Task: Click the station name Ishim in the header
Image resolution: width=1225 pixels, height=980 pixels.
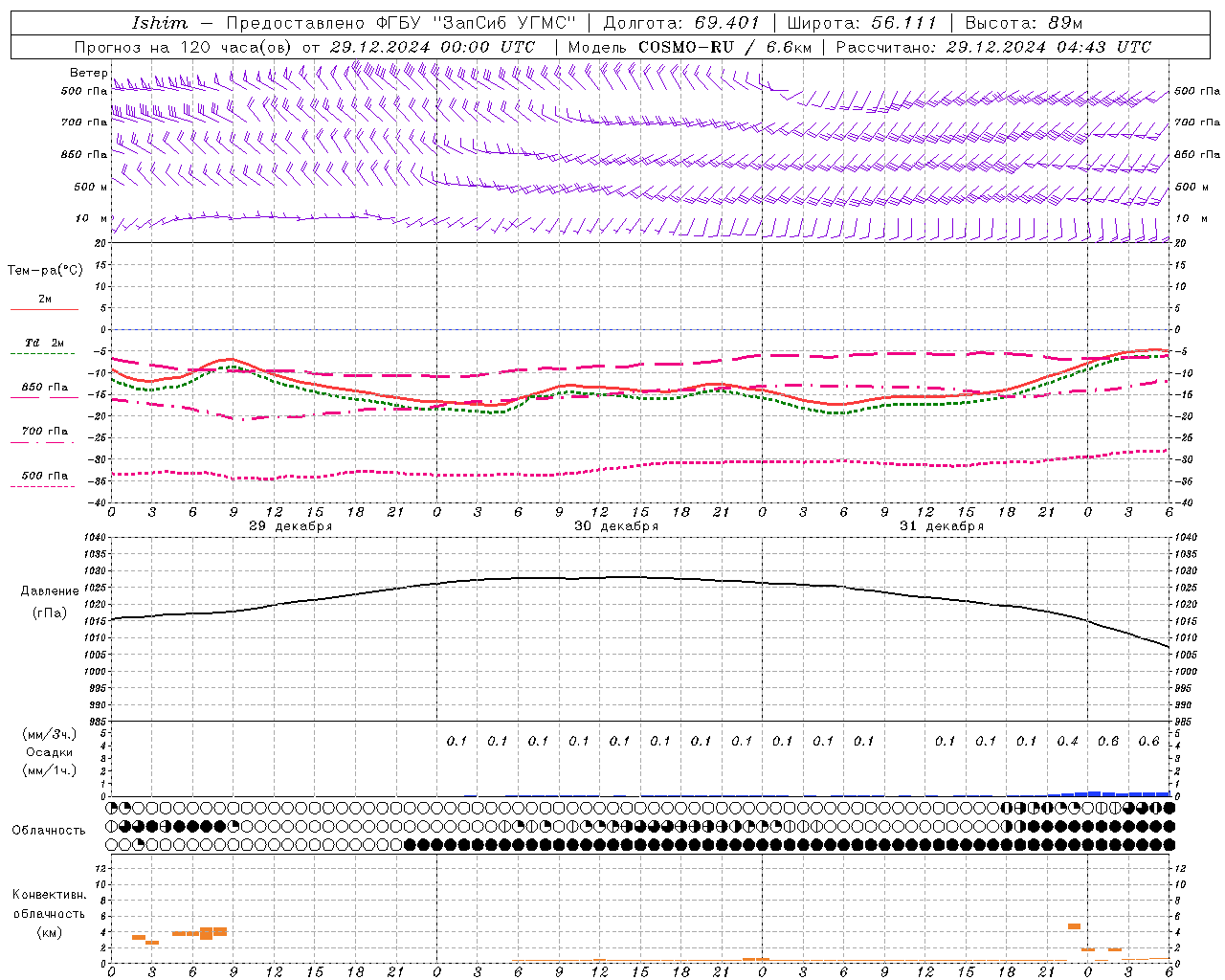Action: pos(160,23)
